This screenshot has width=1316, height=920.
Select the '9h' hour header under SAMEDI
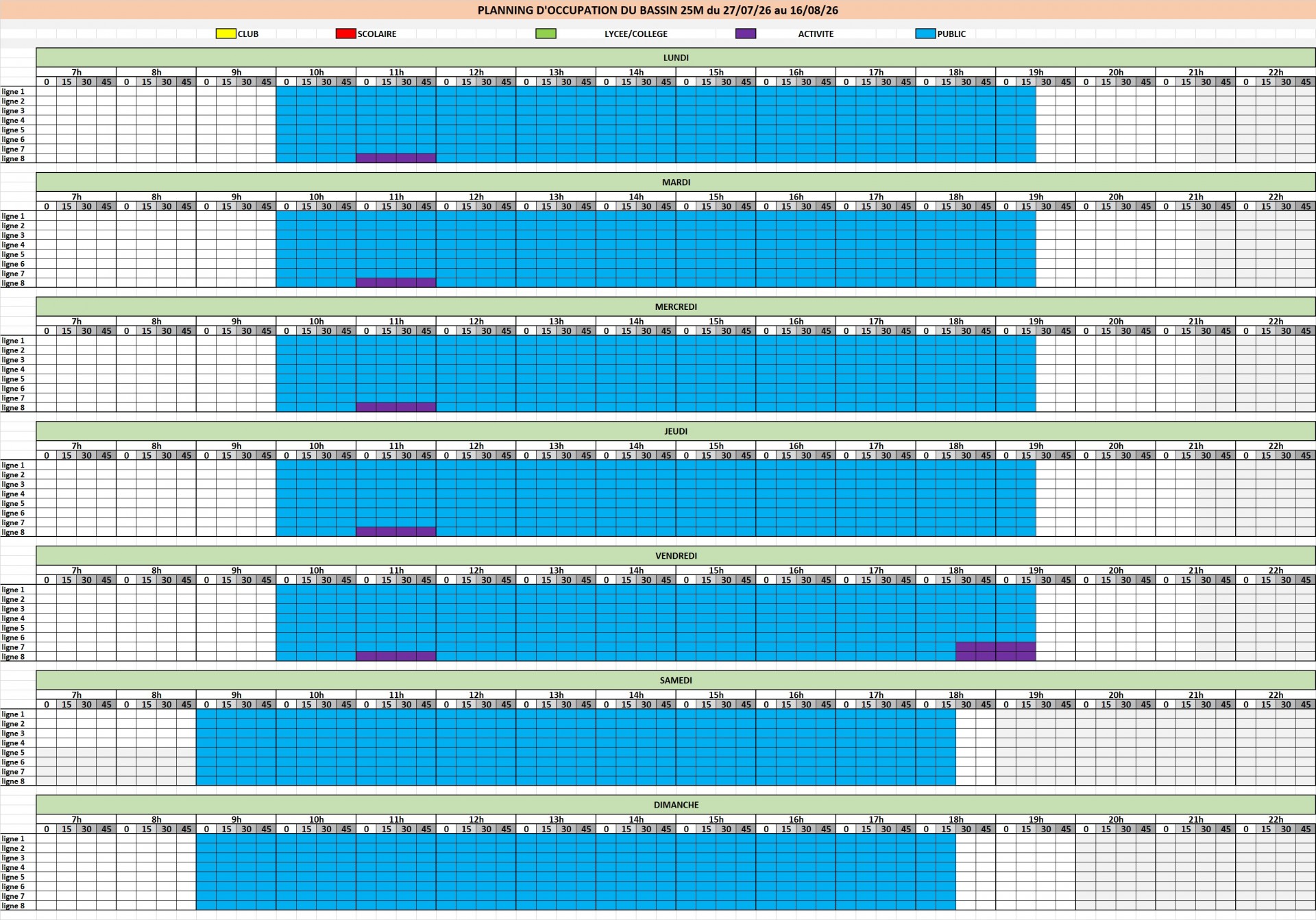coord(236,694)
